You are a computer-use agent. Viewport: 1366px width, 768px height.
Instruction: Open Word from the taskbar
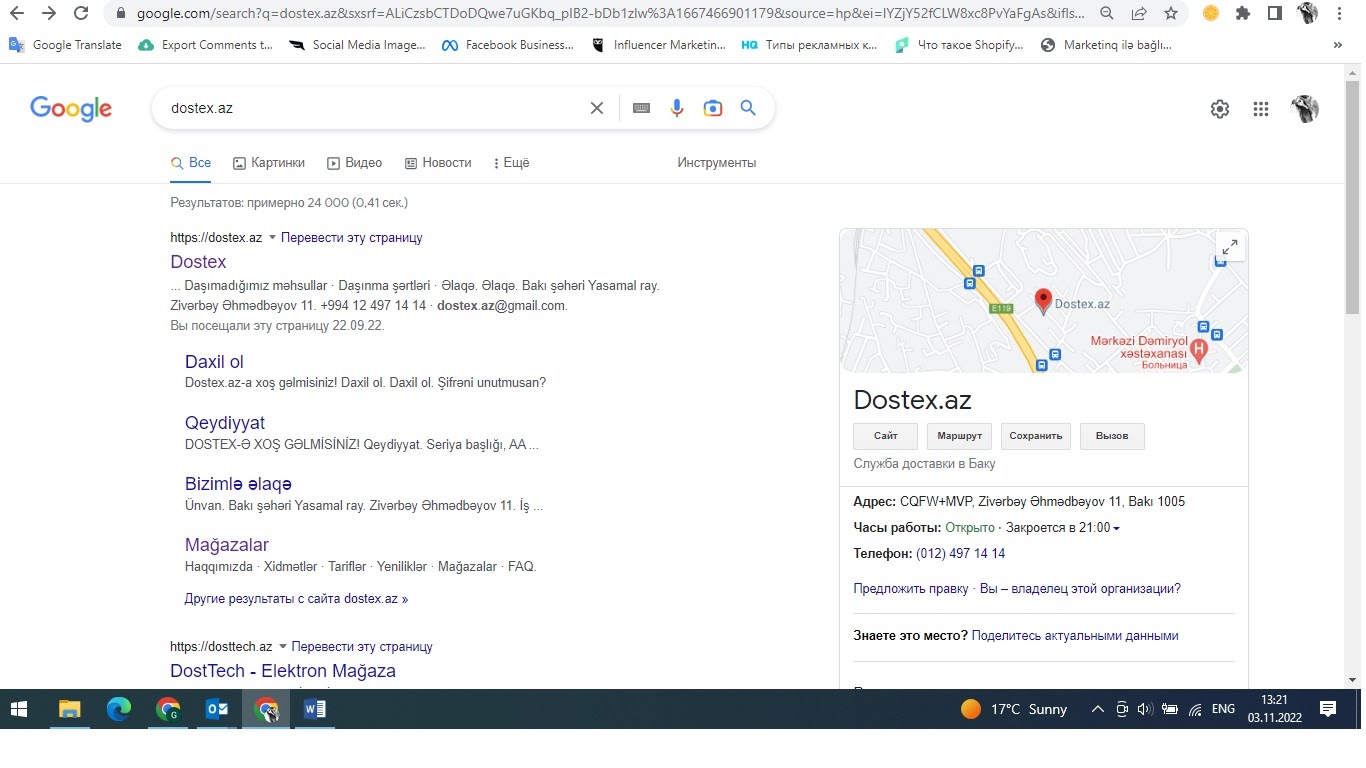[315, 709]
